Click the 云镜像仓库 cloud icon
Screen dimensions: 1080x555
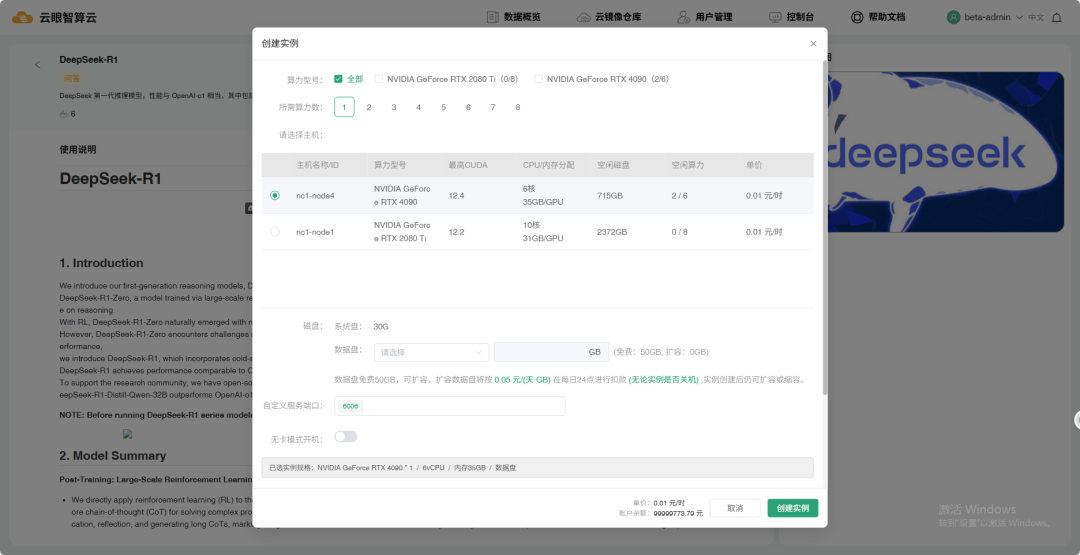(583, 17)
